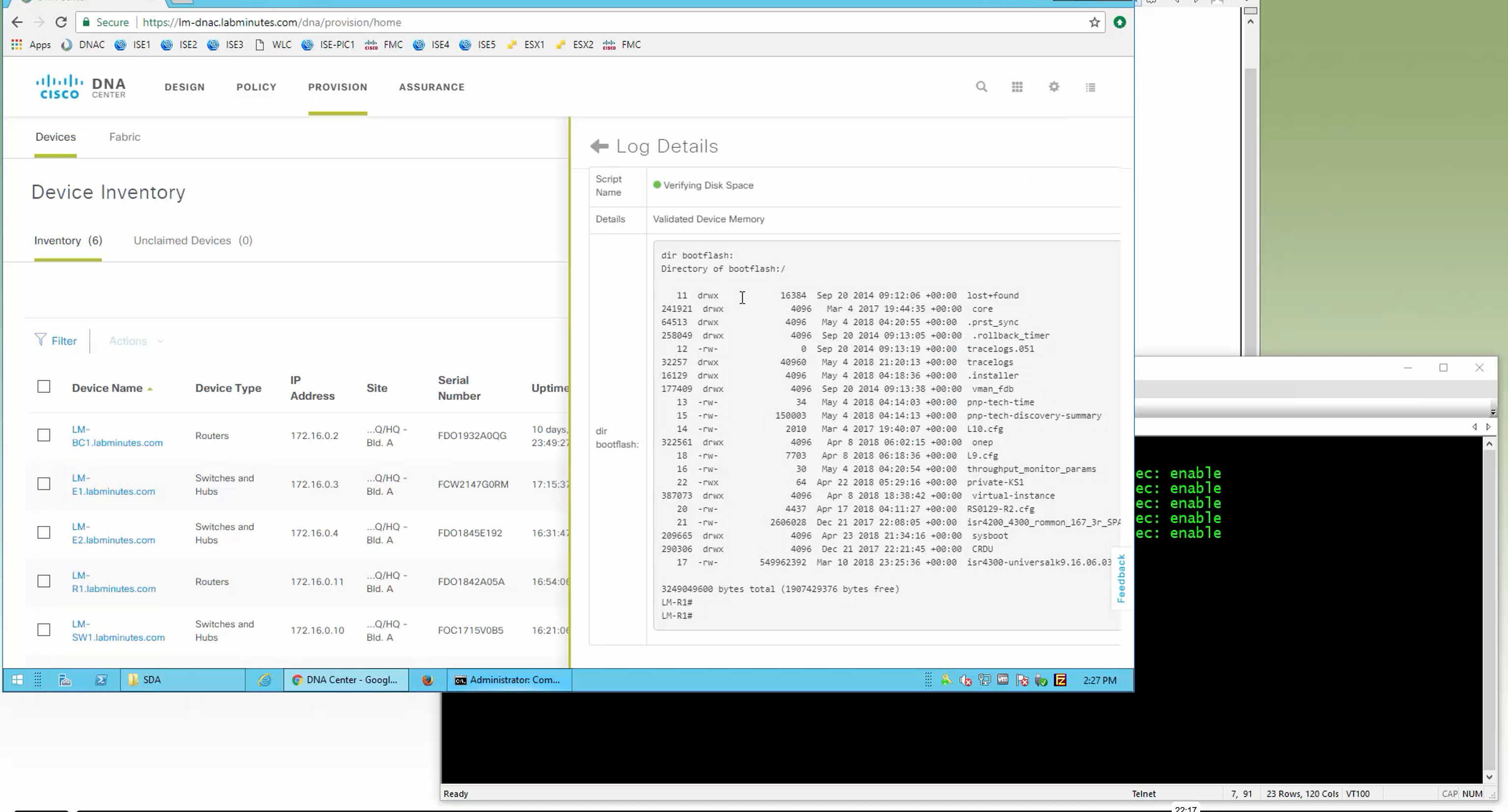Open the ASSURANCE menu
The width and height of the screenshot is (1508, 812).
[x=431, y=87]
